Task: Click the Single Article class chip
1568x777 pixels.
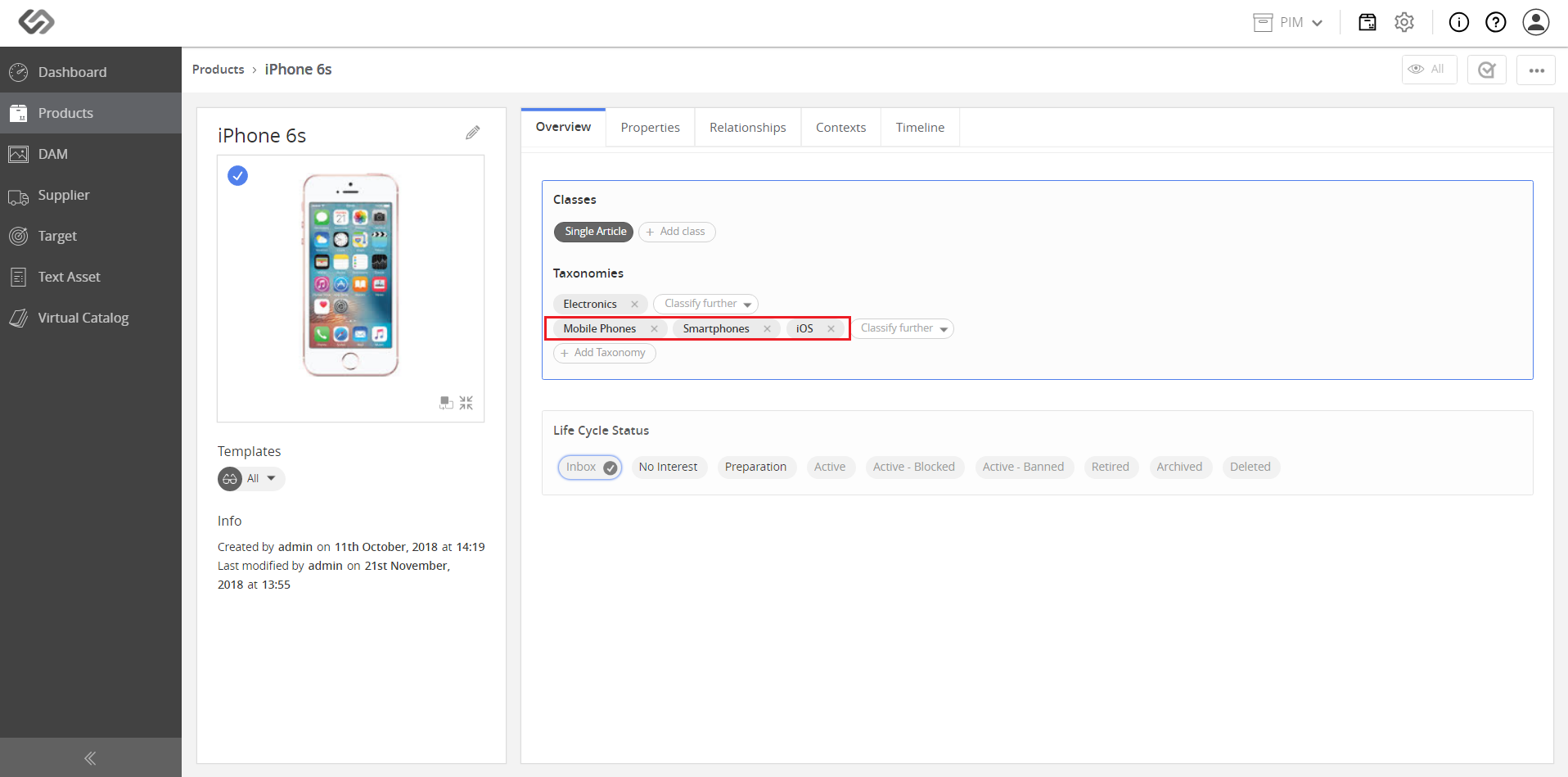Action: tap(594, 232)
